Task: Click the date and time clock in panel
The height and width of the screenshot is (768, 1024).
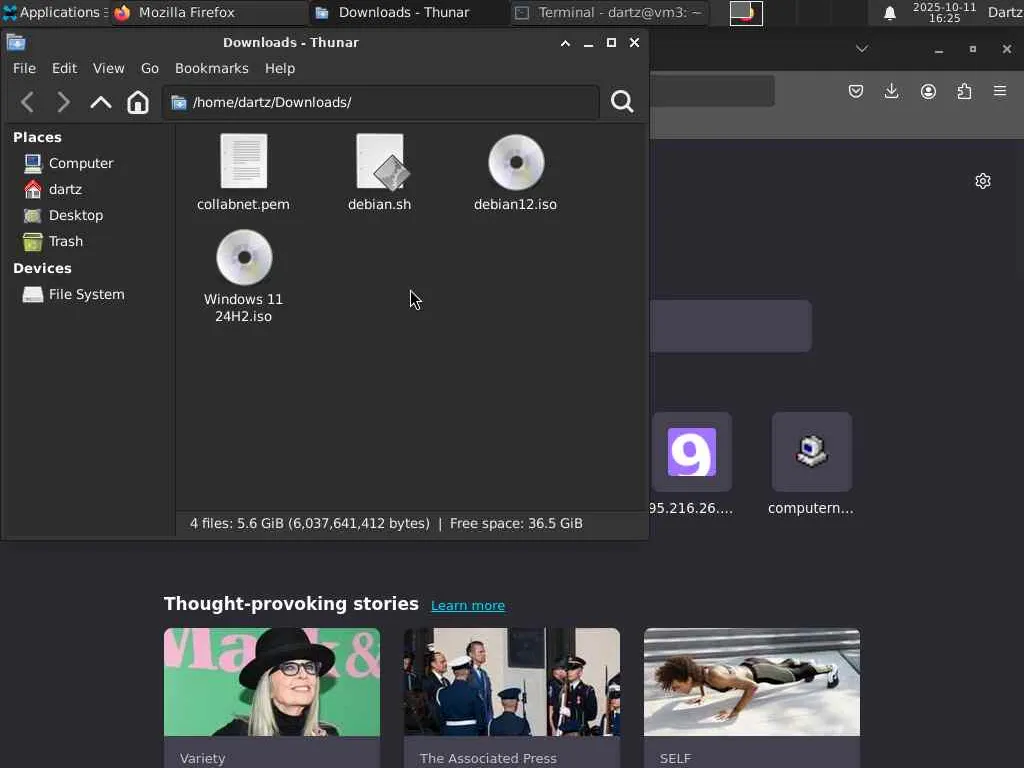Action: click(944, 12)
